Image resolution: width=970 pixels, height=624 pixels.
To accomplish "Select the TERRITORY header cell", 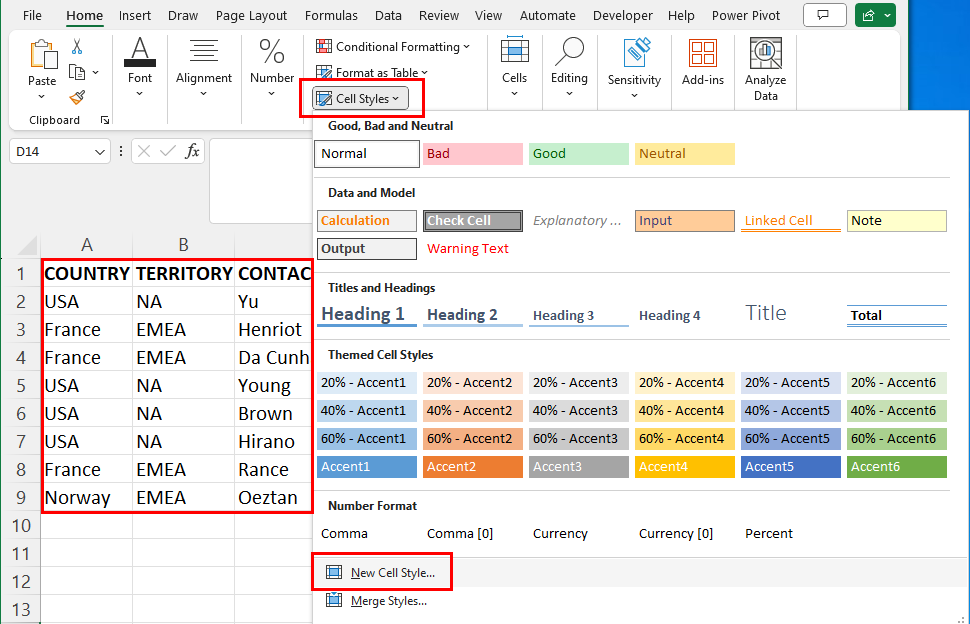I will (x=184, y=273).
